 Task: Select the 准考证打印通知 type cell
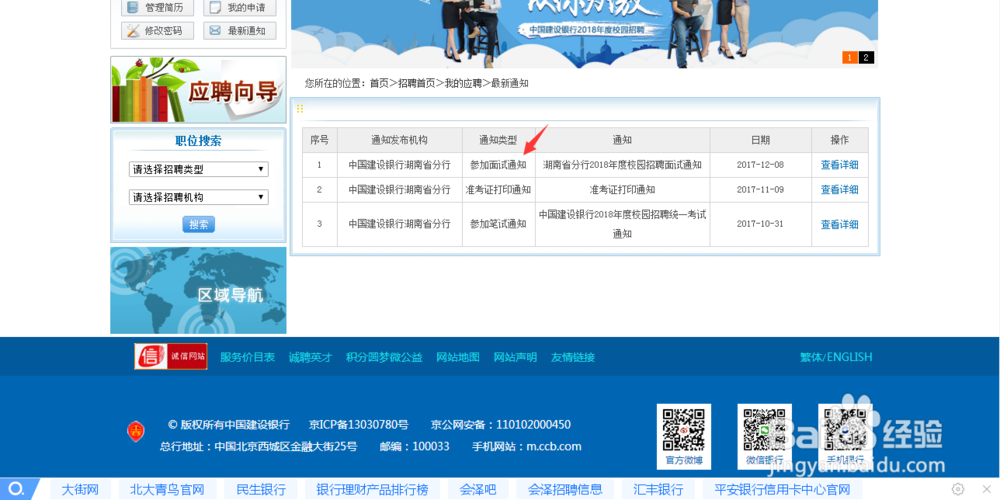click(499, 189)
